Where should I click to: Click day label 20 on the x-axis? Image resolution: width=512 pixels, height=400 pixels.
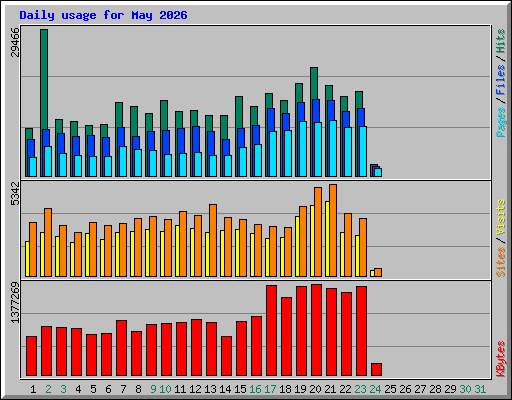point(315,389)
